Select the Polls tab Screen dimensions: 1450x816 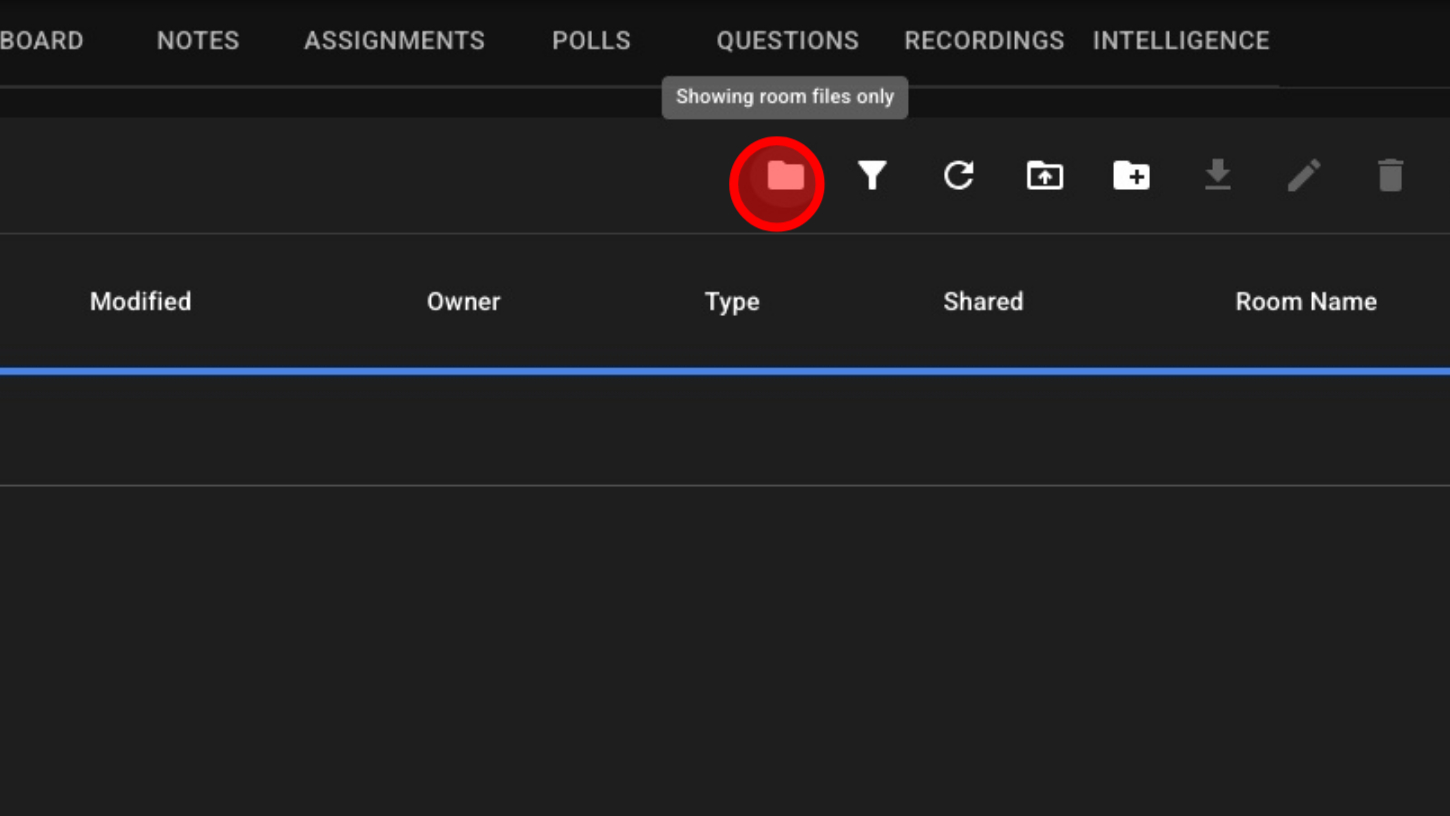pyautogui.click(x=591, y=41)
